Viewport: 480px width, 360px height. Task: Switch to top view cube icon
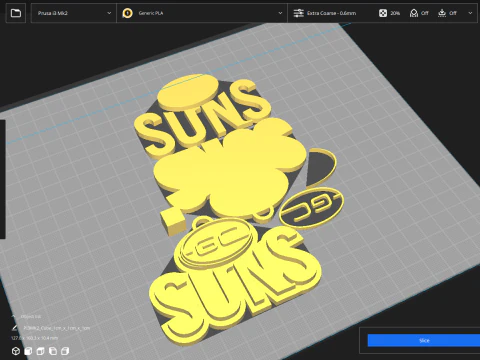pyautogui.click(x=40, y=351)
